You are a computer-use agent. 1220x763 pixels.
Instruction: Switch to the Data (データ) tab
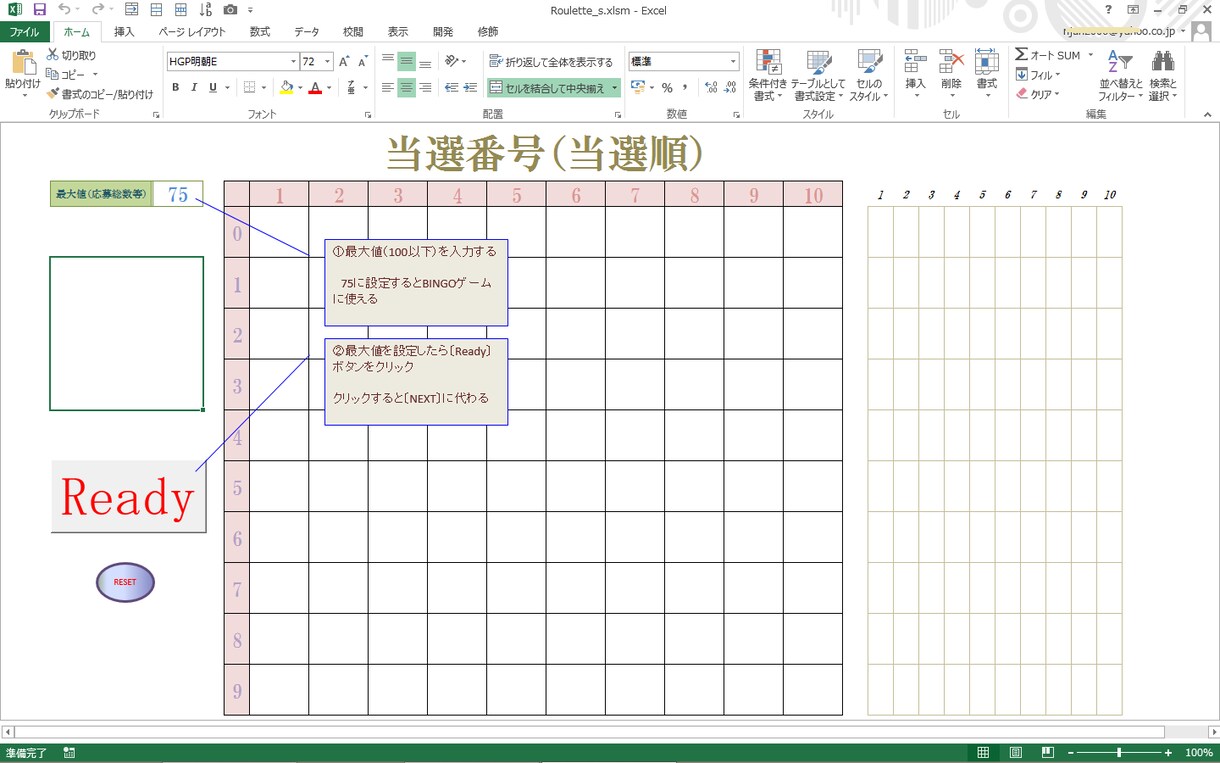(307, 32)
